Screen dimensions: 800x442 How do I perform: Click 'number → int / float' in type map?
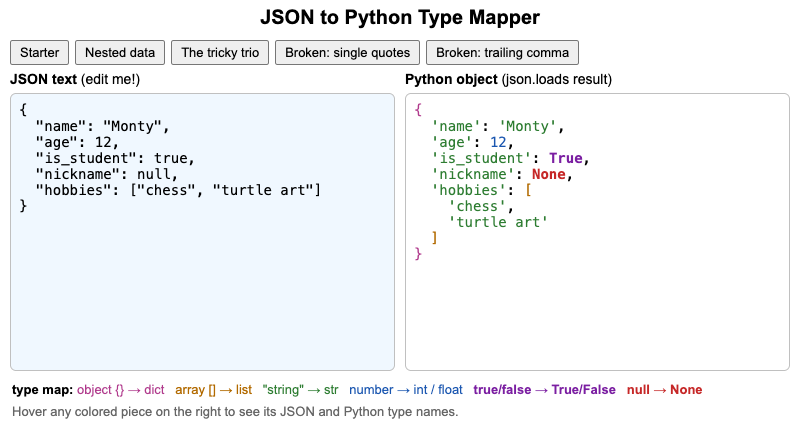tap(406, 390)
